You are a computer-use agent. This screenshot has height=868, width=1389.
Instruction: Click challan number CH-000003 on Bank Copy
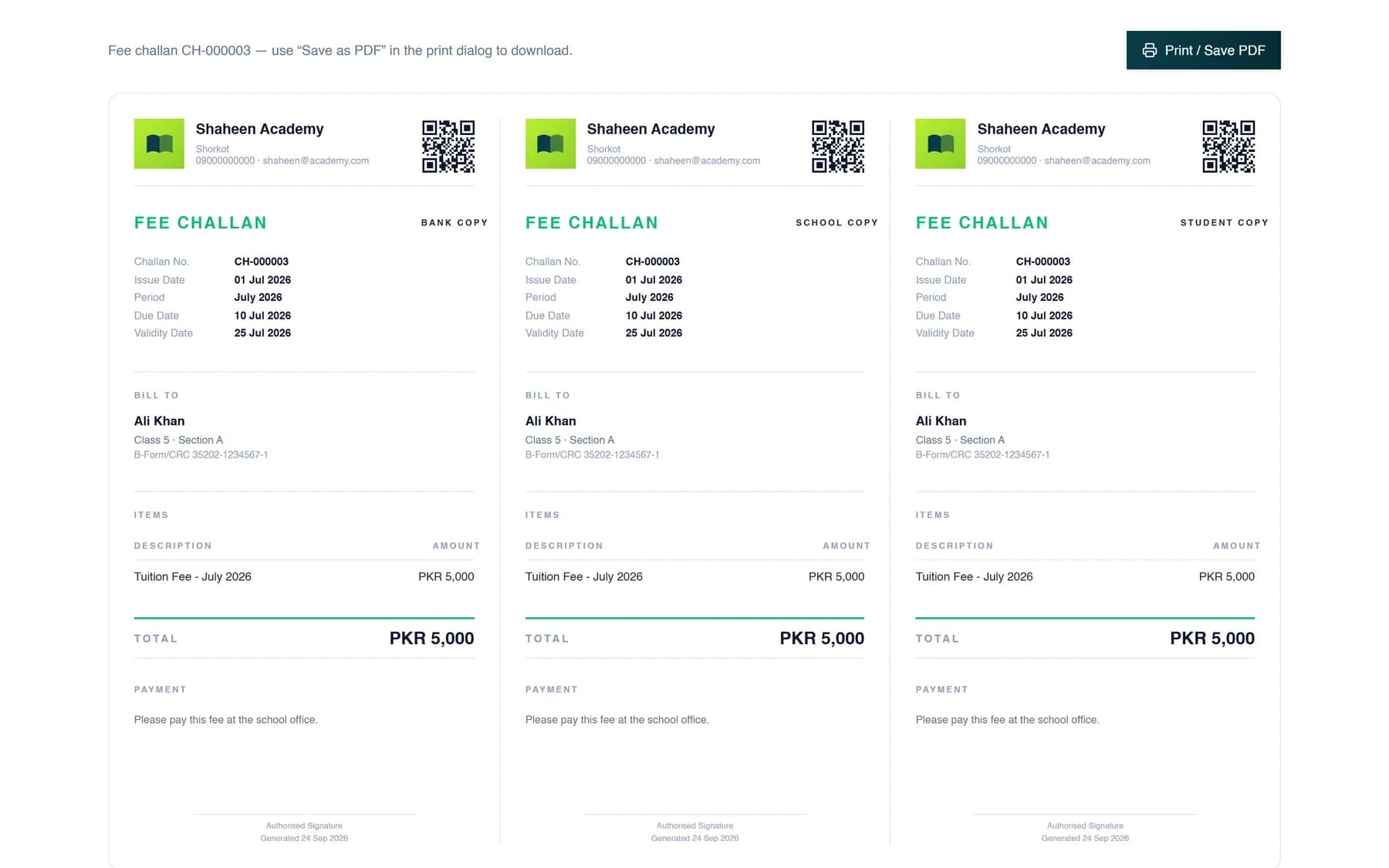point(262,262)
